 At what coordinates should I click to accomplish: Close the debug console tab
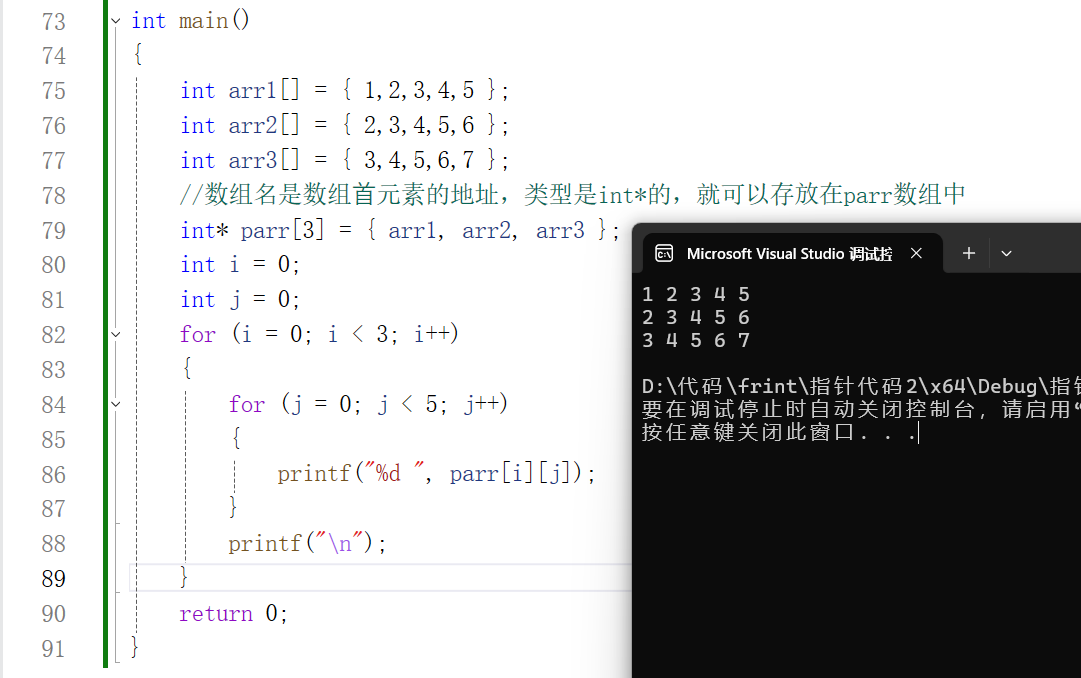tap(916, 253)
